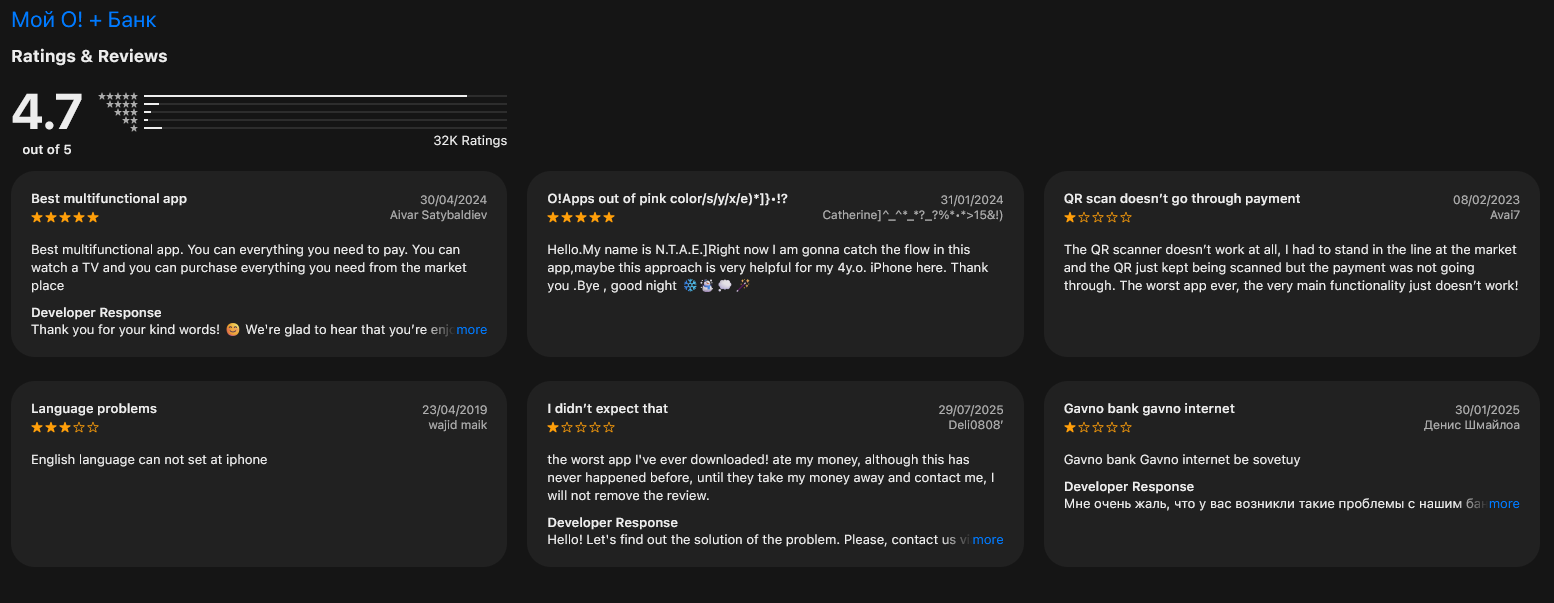
Task: Click the snowflake emoji in Catherine's review
Action: [x=689, y=286]
